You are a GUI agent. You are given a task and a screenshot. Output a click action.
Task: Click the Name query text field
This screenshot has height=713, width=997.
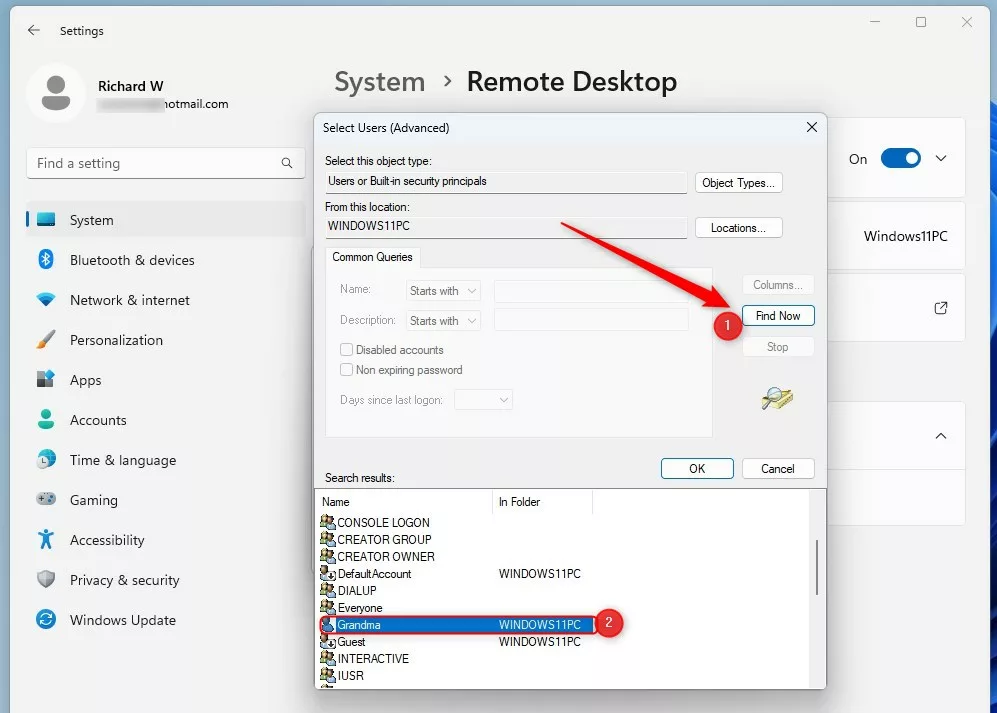click(x=591, y=291)
